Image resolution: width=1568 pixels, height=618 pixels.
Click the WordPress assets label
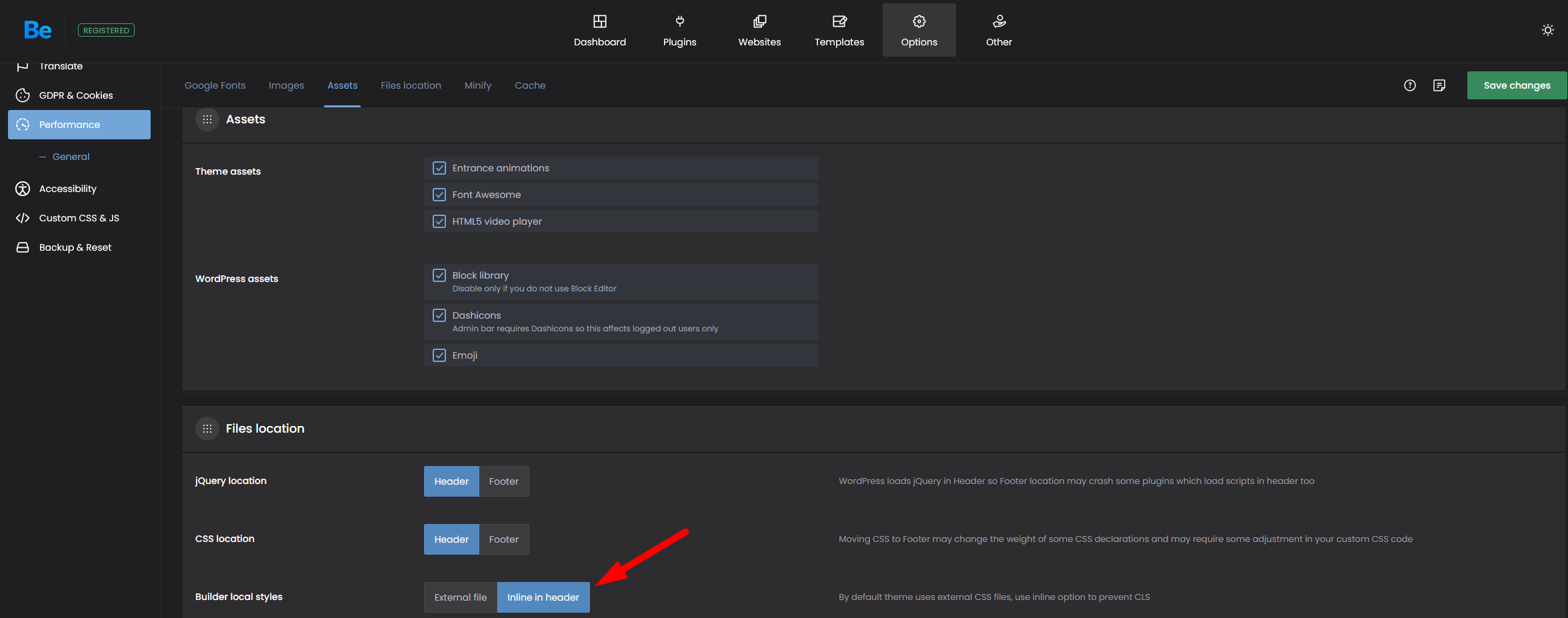(x=237, y=279)
